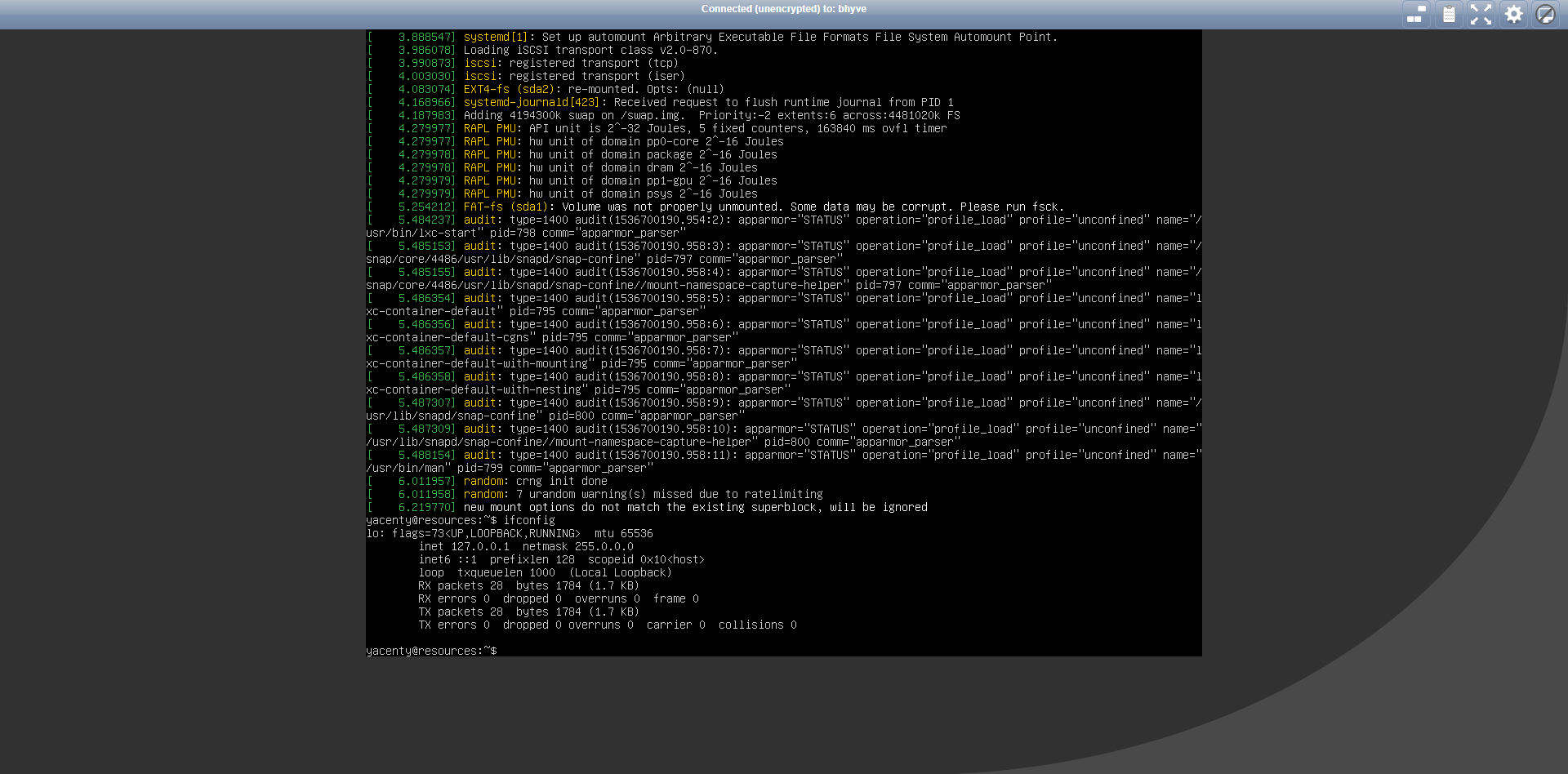The height and width of the screenshot is (774, 1568).
Task: Click 'hw unit of domain psys' line
Action: [x=562, y=193]
